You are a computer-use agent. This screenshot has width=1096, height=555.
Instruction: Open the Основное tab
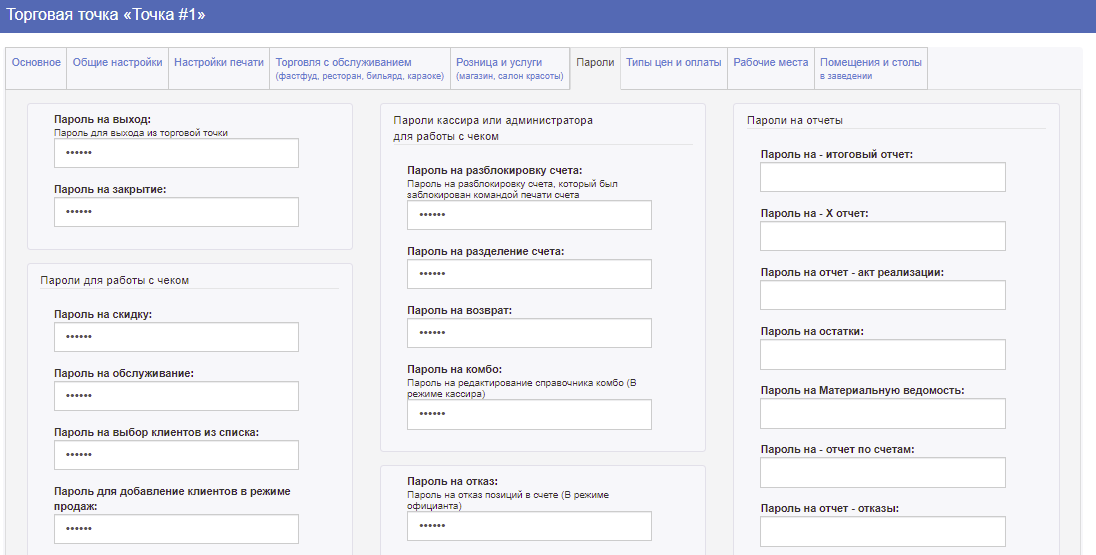tap(36, 63)
